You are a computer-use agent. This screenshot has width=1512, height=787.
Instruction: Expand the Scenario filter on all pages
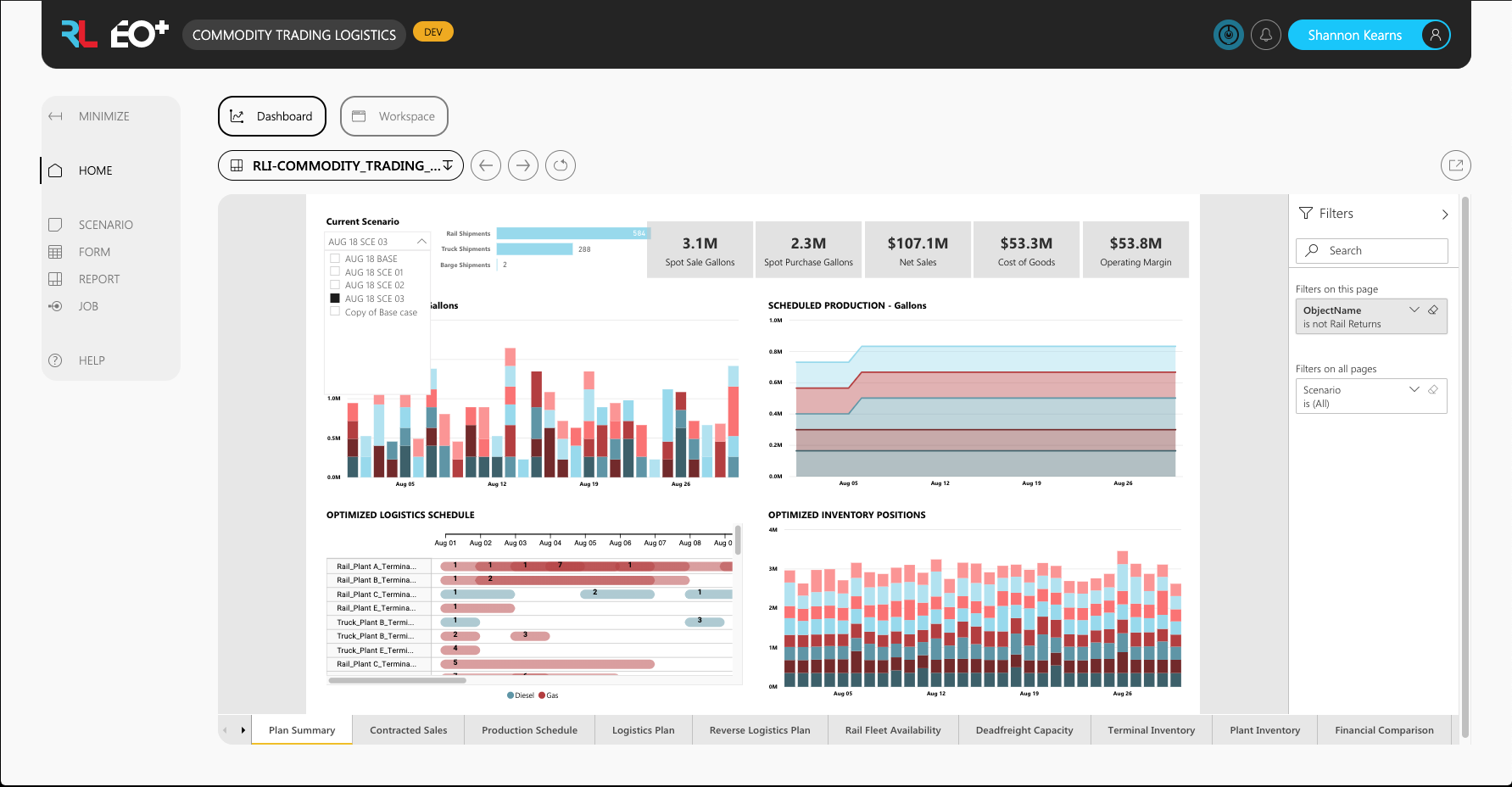click(1414, 389)
